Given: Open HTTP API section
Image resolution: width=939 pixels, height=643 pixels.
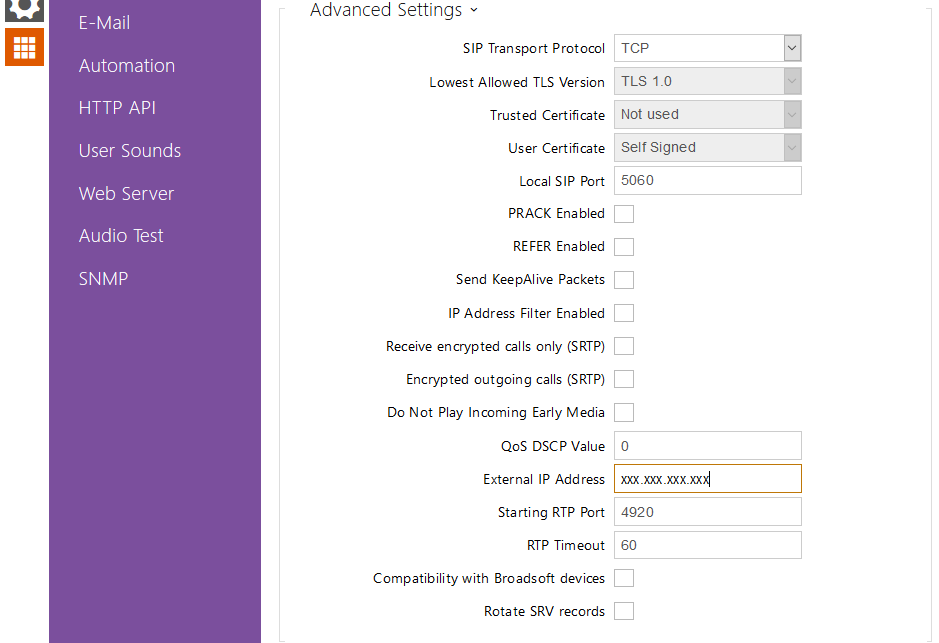Looking at the screenshot, I should coord(117,108).
